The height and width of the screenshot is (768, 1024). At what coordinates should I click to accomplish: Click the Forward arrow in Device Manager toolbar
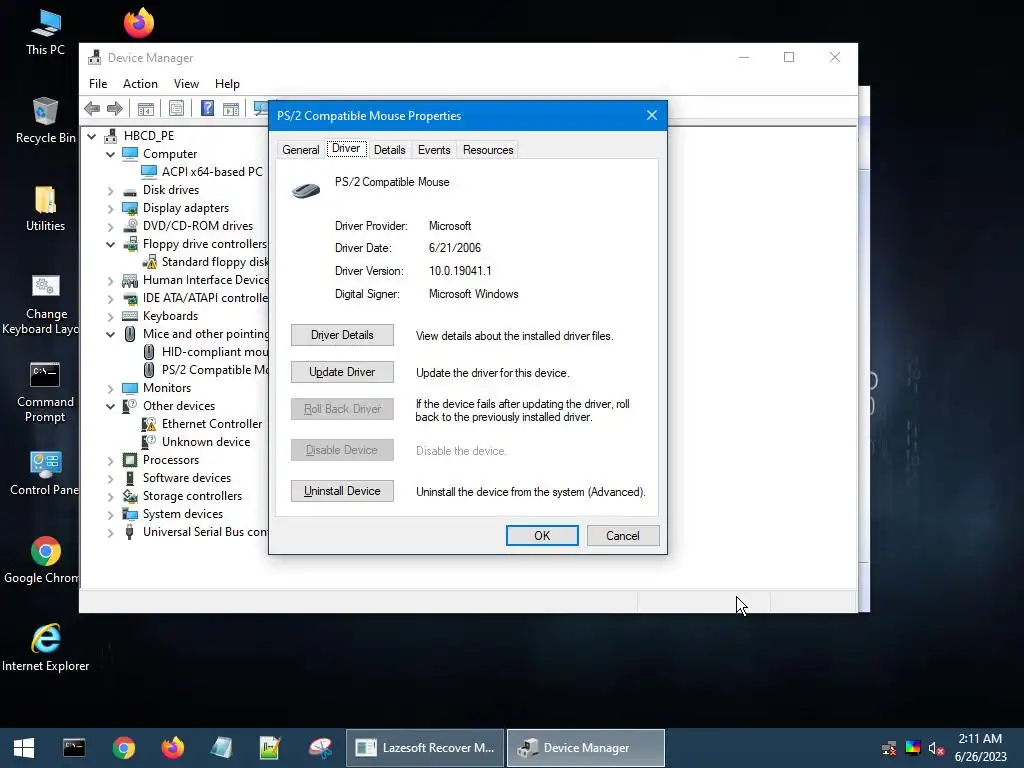point(115,108)
